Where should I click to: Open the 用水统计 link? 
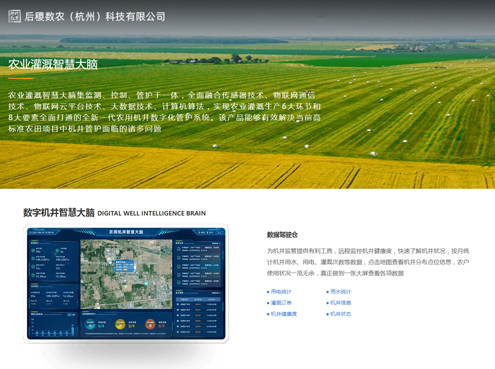pyautogui.click(x=340, y=292)
